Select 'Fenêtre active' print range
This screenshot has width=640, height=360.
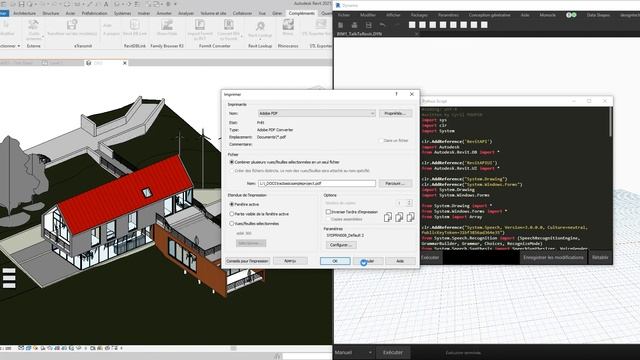pyautogui.click(x=232, y=204)
